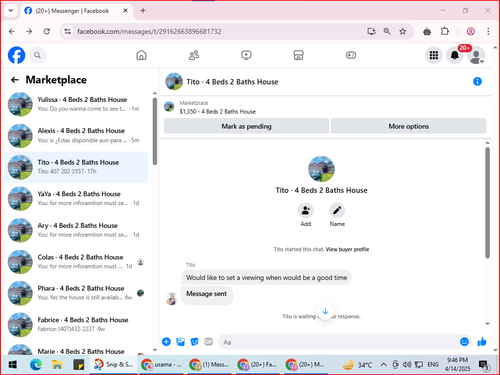Jump to latest message arrow

(x=325, y=311)
